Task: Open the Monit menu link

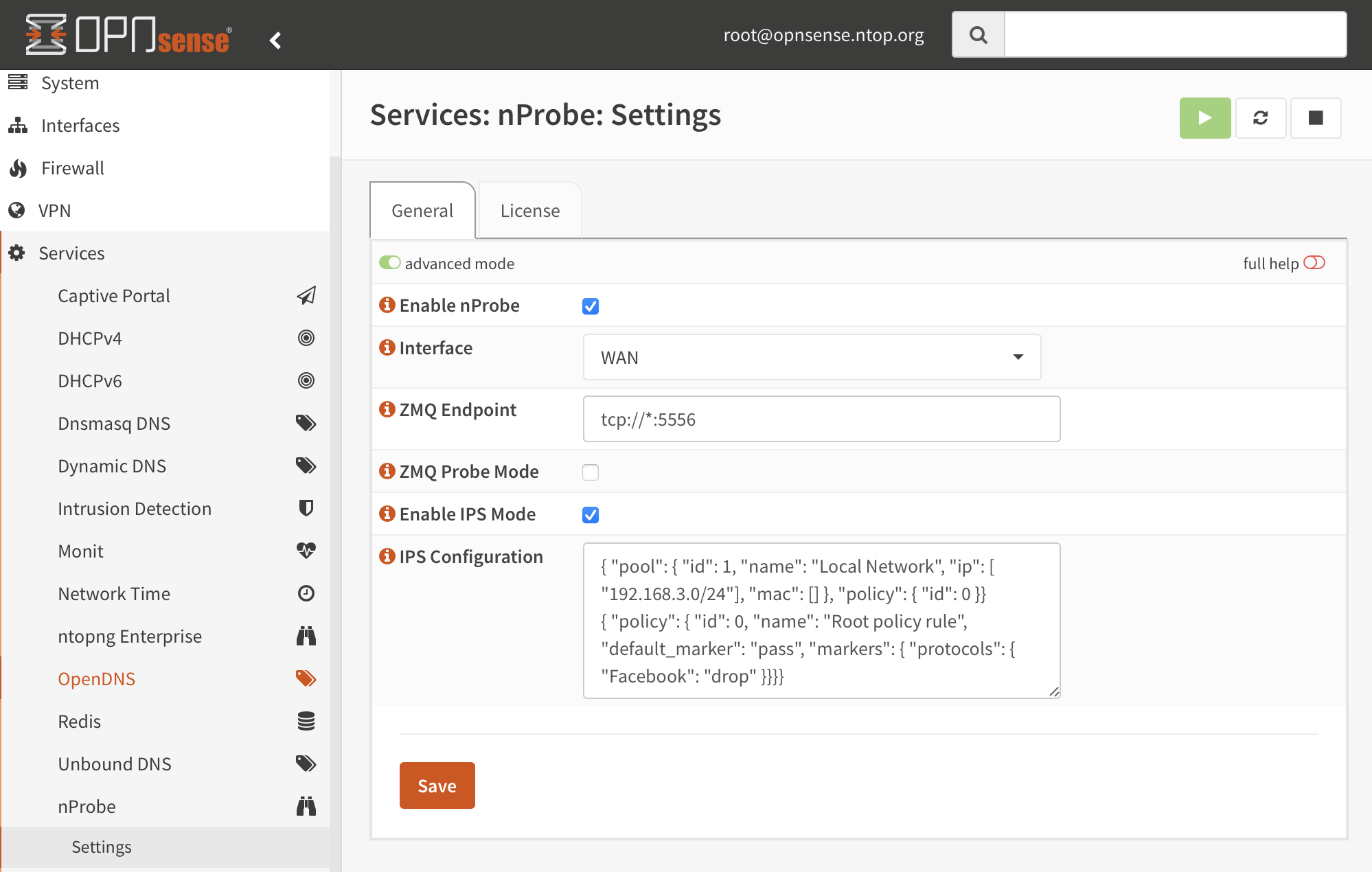Action: coord(80,551)
